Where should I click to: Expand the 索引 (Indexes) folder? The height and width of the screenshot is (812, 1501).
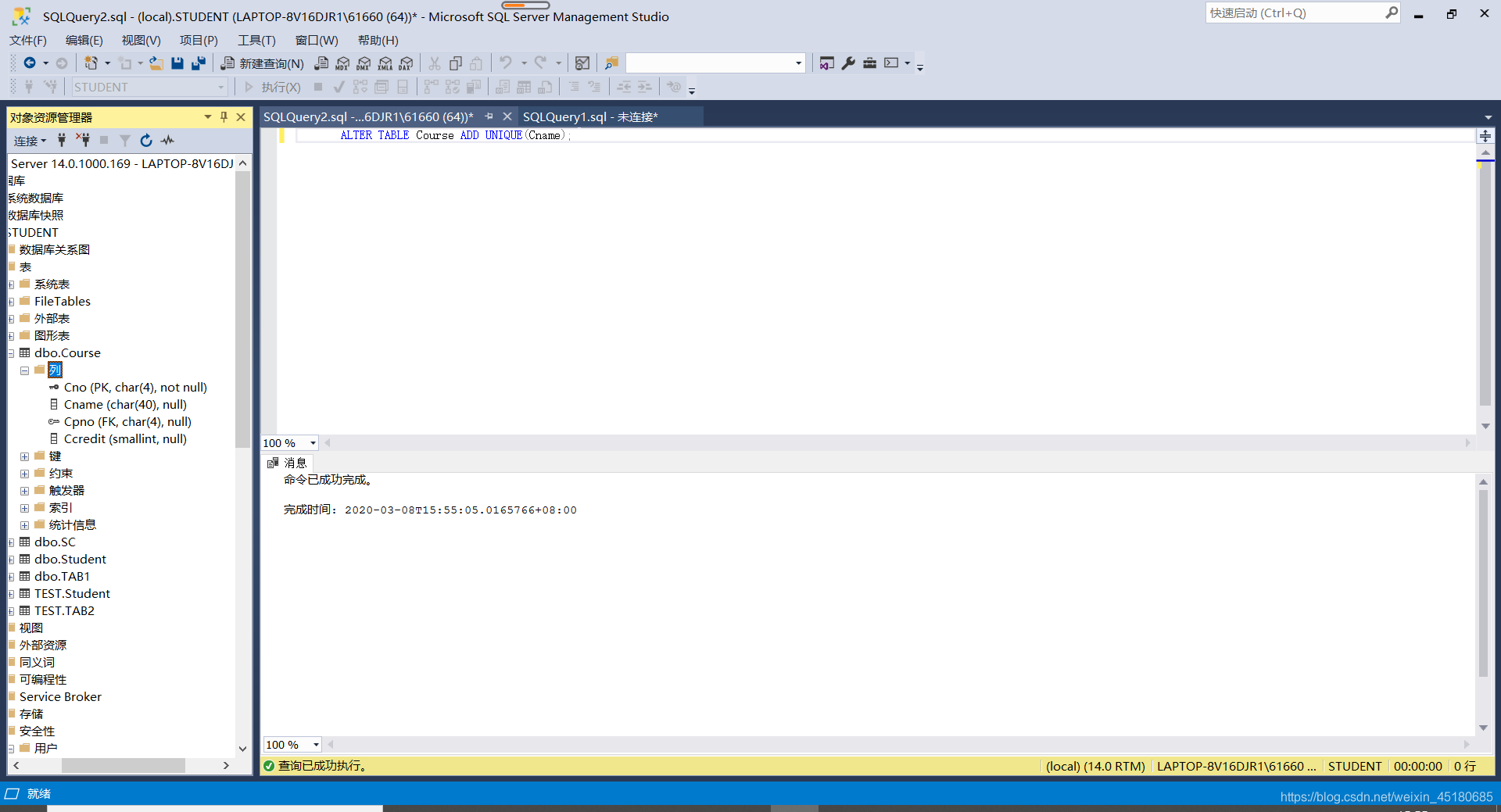24,508
